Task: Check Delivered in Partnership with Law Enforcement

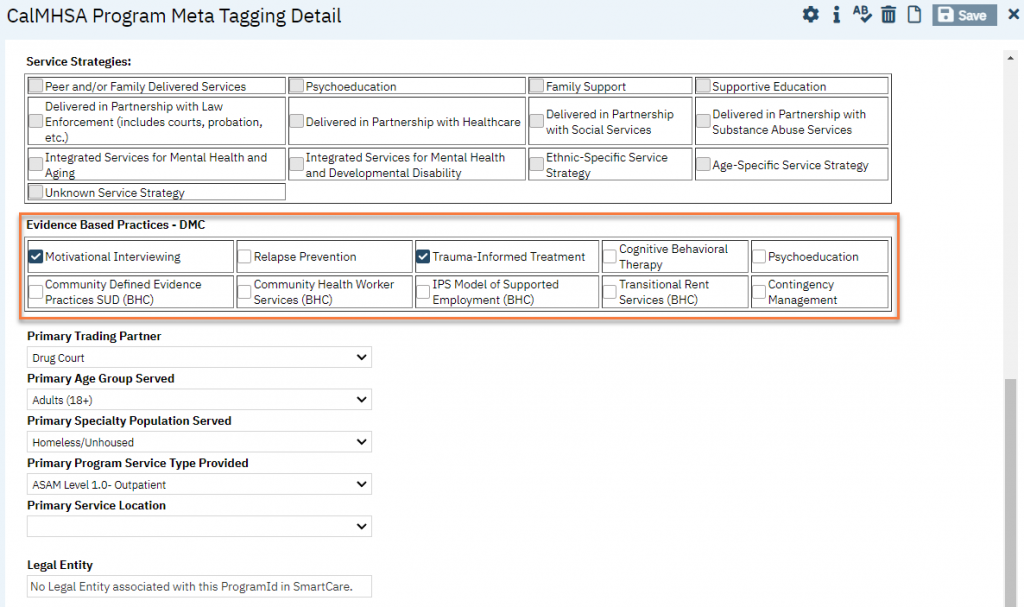Action: click(36, 121)
